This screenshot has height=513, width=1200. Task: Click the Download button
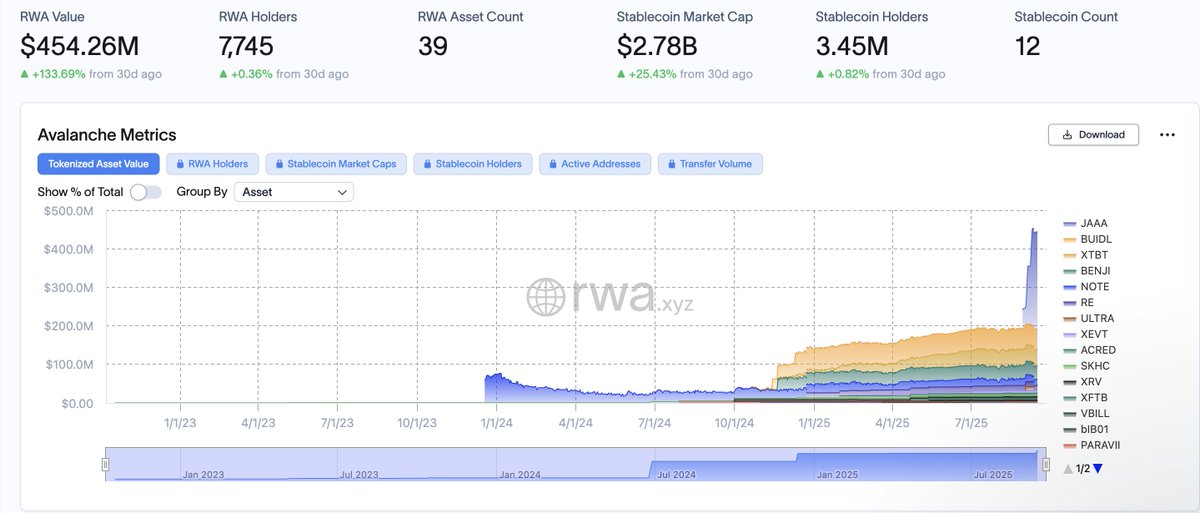(1093, 135)
